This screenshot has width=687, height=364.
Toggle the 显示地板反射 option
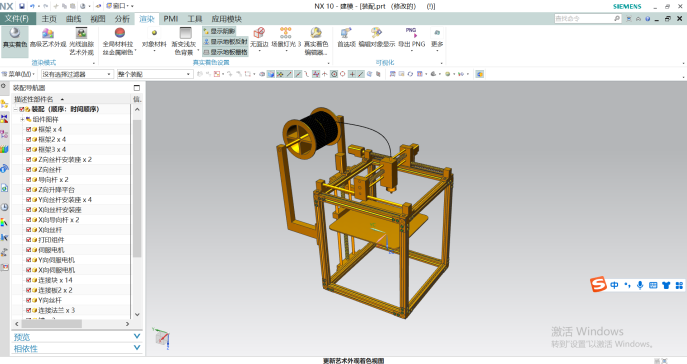coord(226,41)
